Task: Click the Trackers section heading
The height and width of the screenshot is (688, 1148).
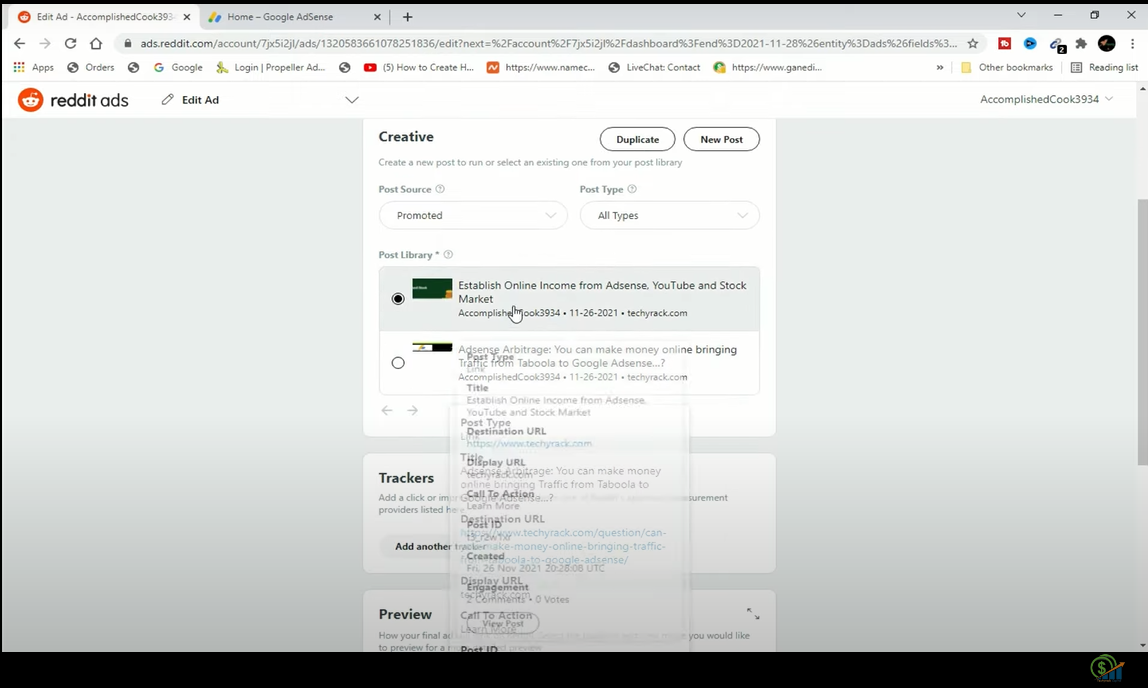Action: tap(406, 478)
